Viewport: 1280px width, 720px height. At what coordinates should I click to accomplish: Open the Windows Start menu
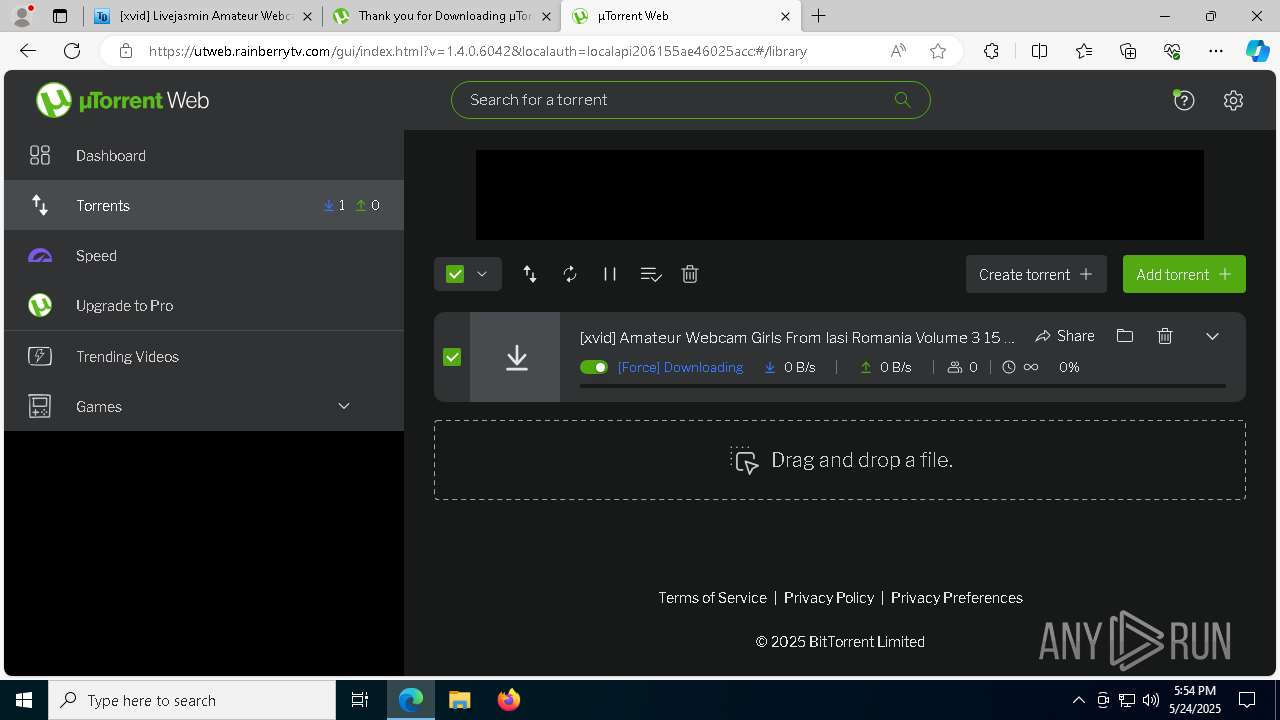(24, 700)
